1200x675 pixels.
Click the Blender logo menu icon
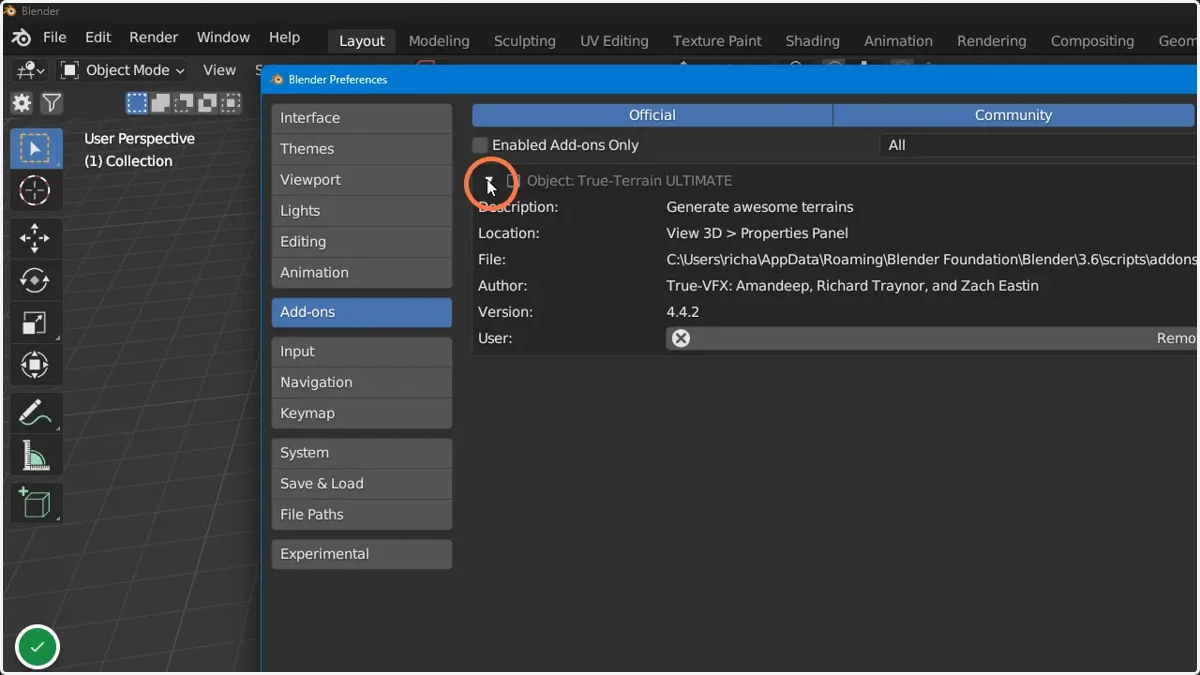pyautogui.click(x=21, y=37)
